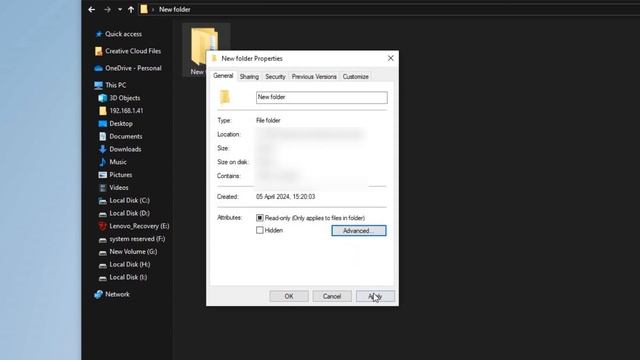Open Local Disk (C:) drive icon

click(x=102, y=201)
